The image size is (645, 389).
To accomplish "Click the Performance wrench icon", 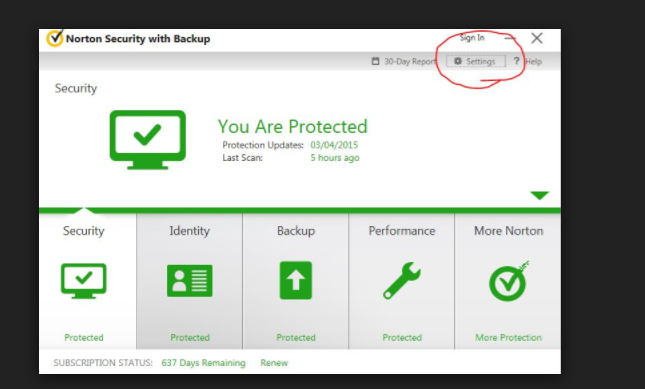I will click(x=401, y=280).
